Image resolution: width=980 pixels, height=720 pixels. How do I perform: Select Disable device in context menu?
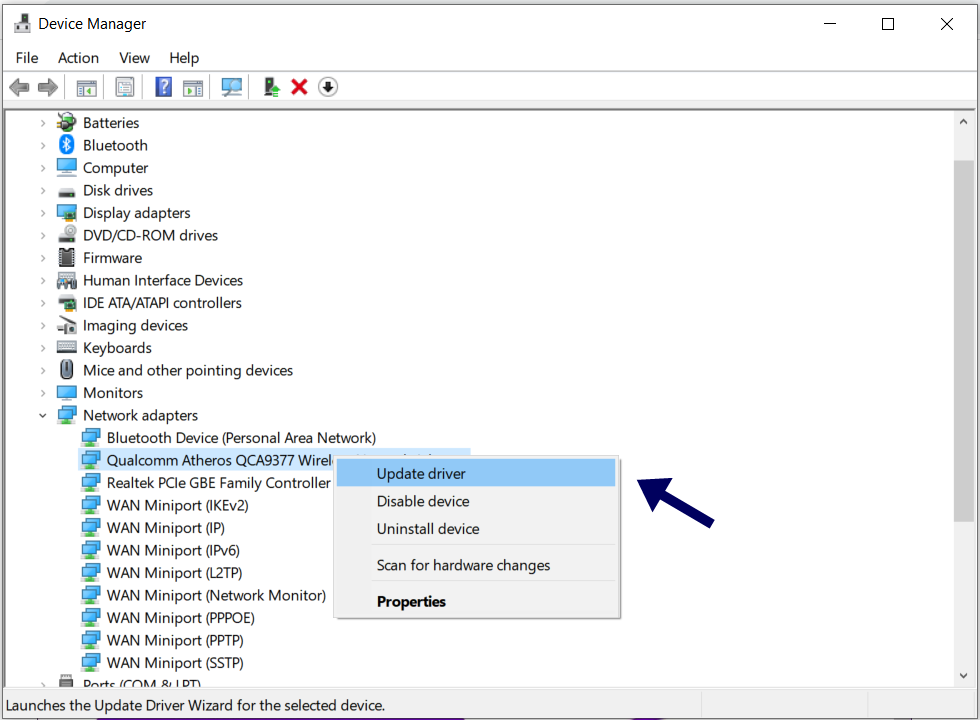(422, 502)
